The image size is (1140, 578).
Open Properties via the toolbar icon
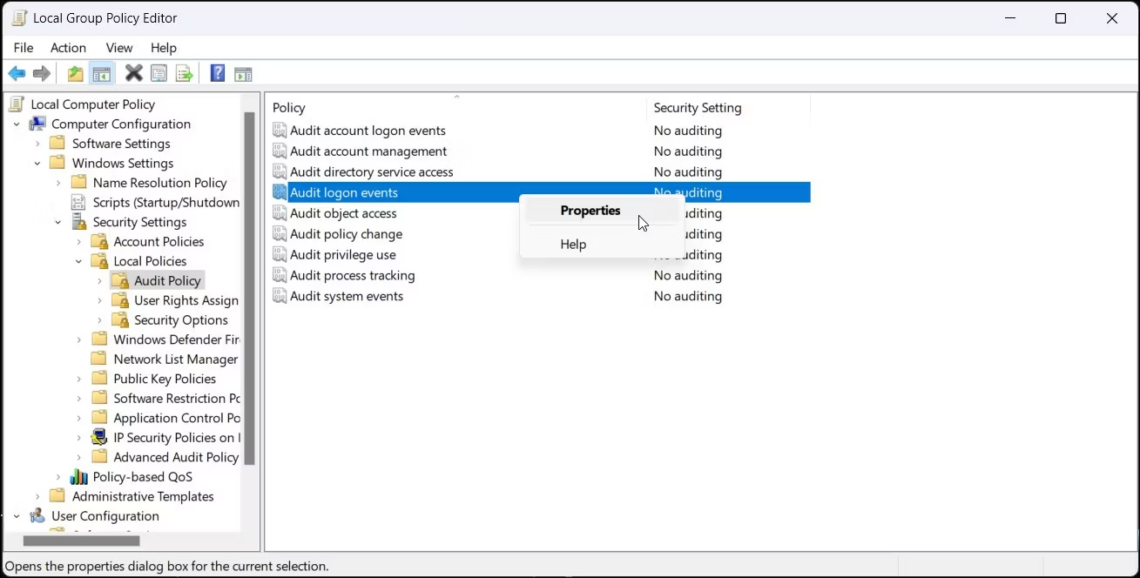(159, 72)
